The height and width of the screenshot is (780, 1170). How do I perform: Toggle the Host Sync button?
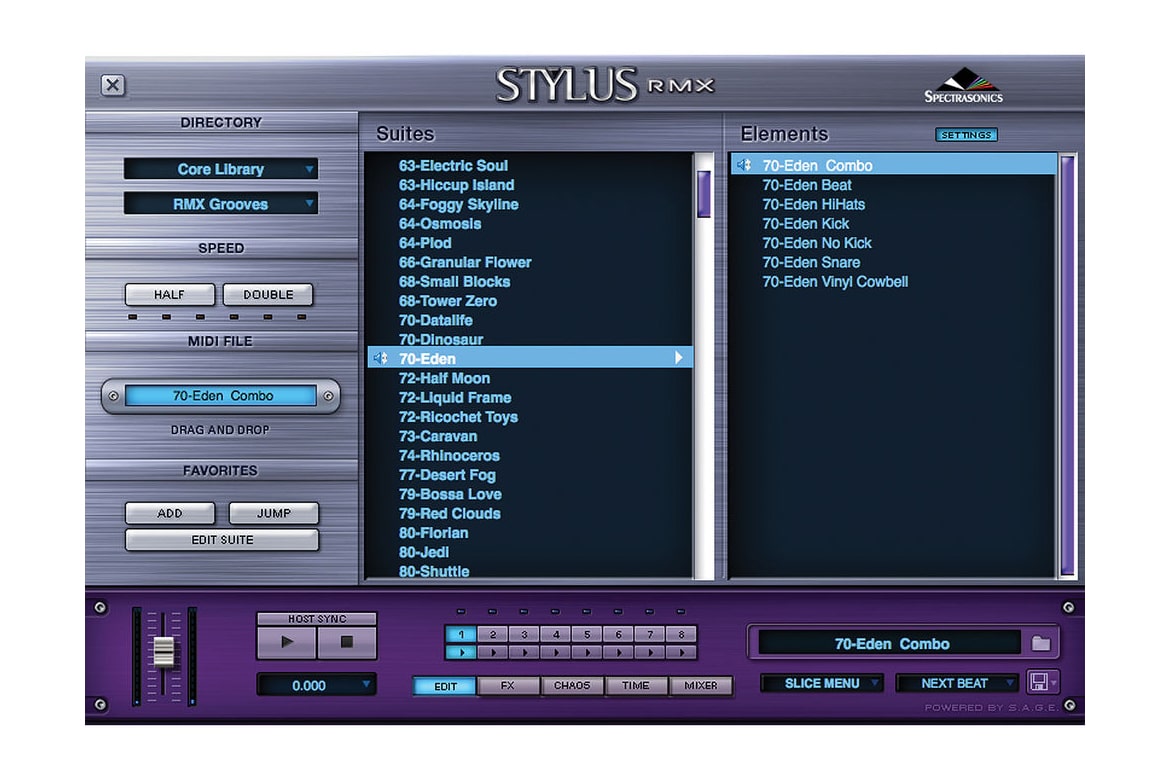point(316,619)
